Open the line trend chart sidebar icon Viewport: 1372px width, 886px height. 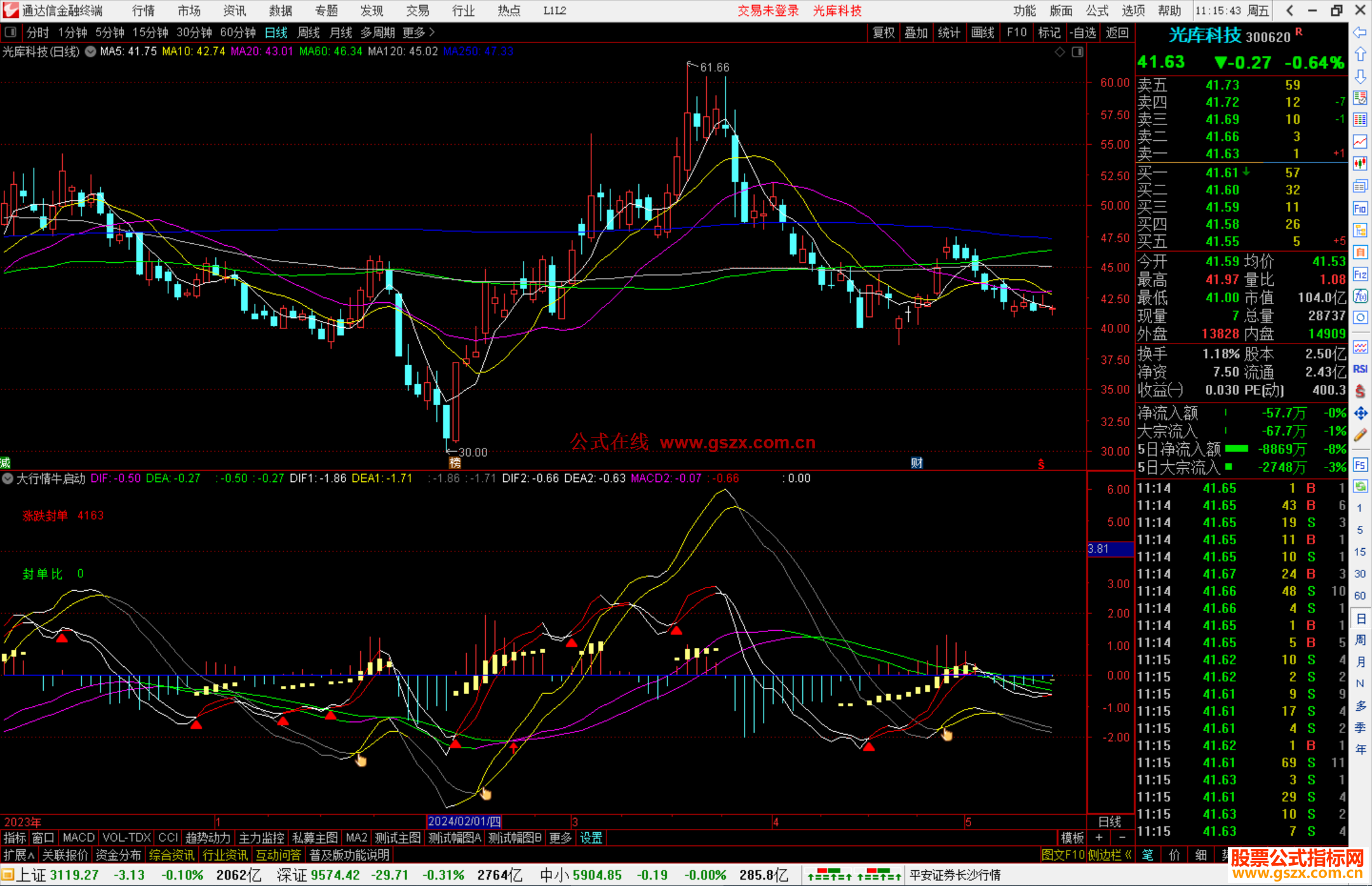click(1360, 142)
